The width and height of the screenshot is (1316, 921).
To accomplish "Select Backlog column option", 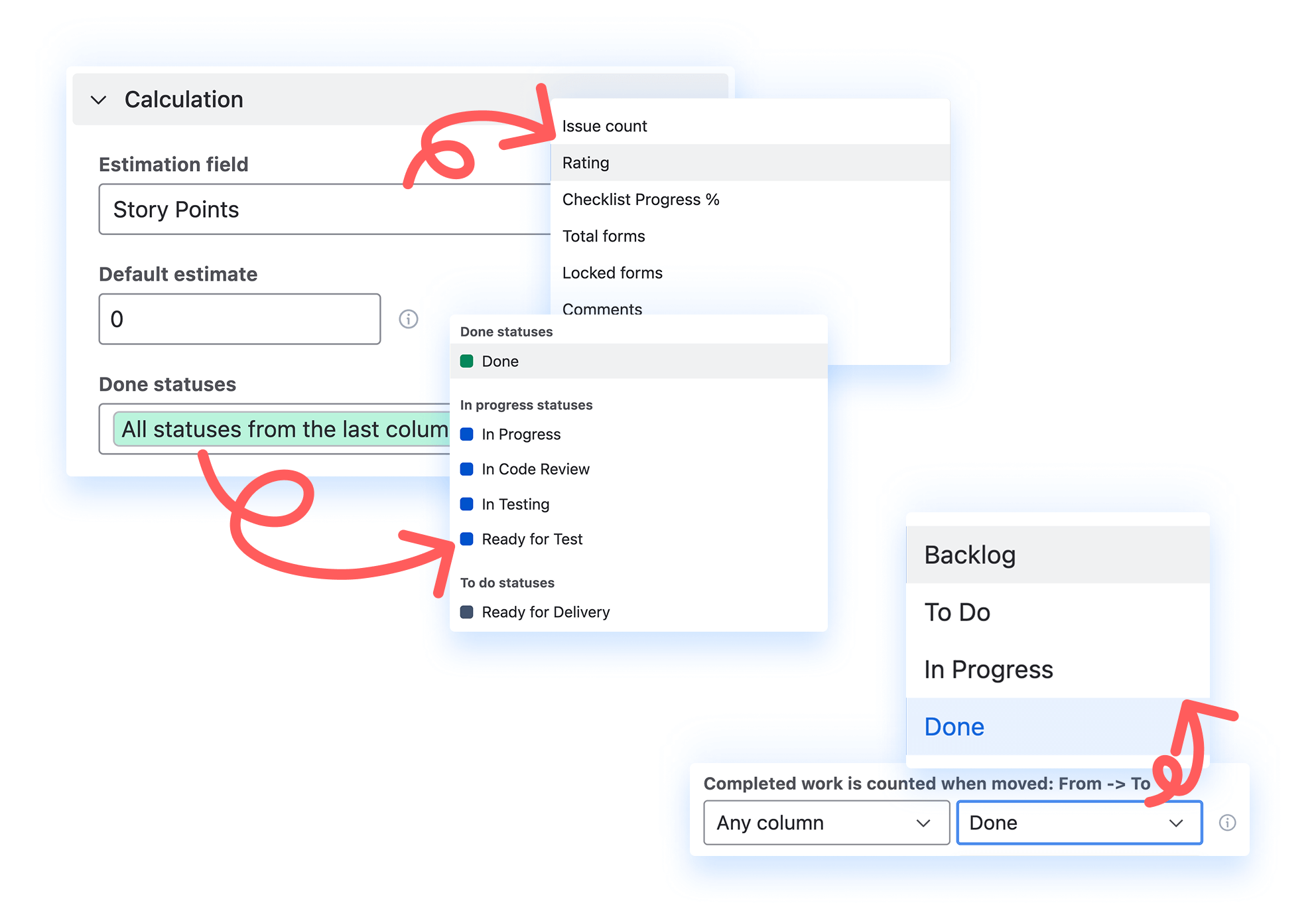I will 969,555.
